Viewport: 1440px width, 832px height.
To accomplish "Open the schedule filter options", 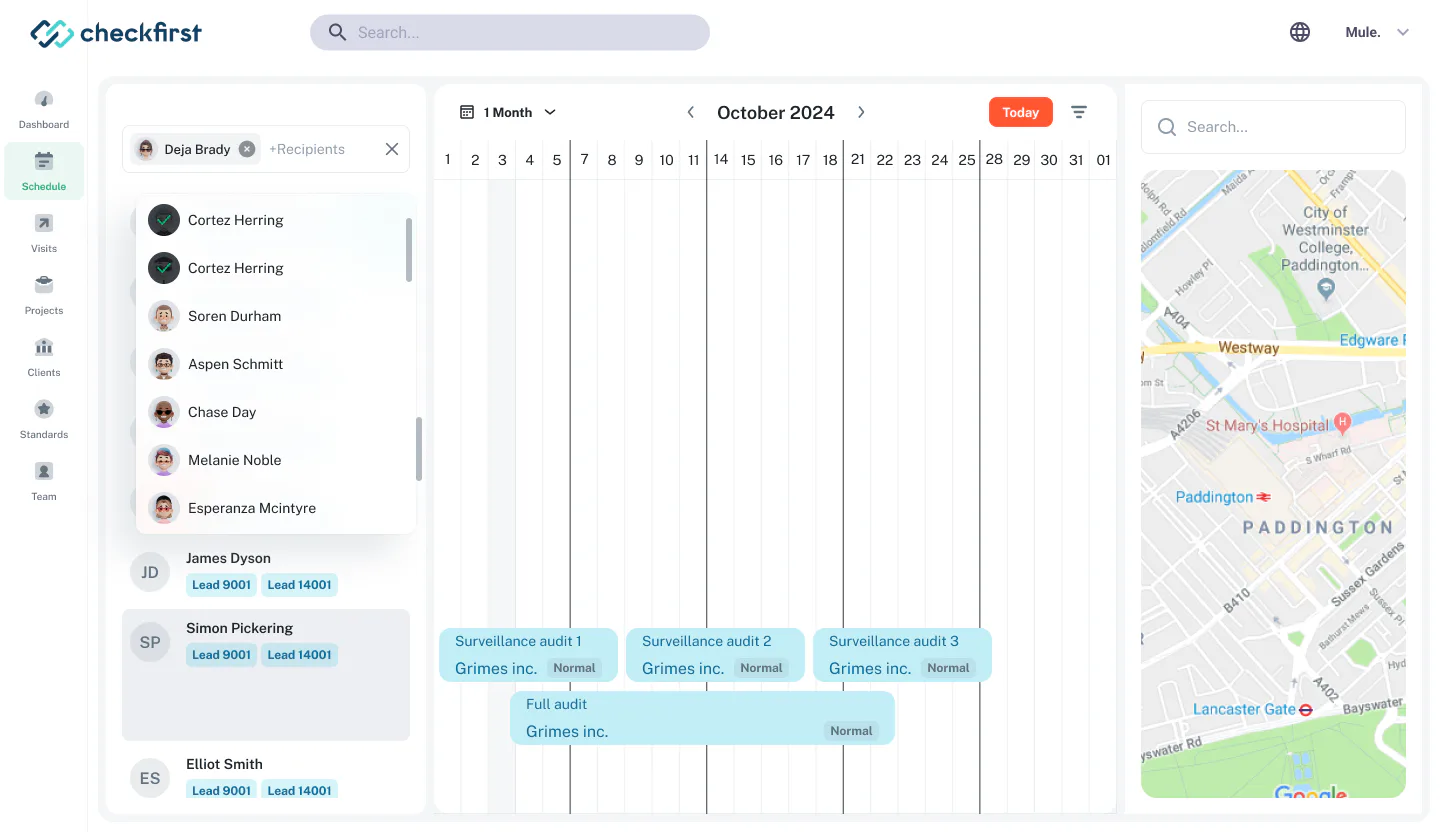I will click(x=1079, y=112).
